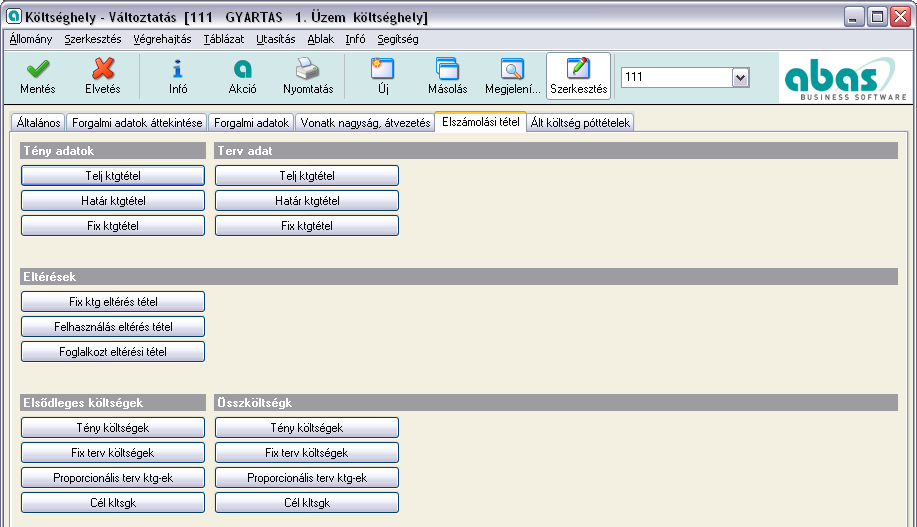The image size is (917, 527).
Task: Open the Végrehajtás menu
Action: point(162,39)
